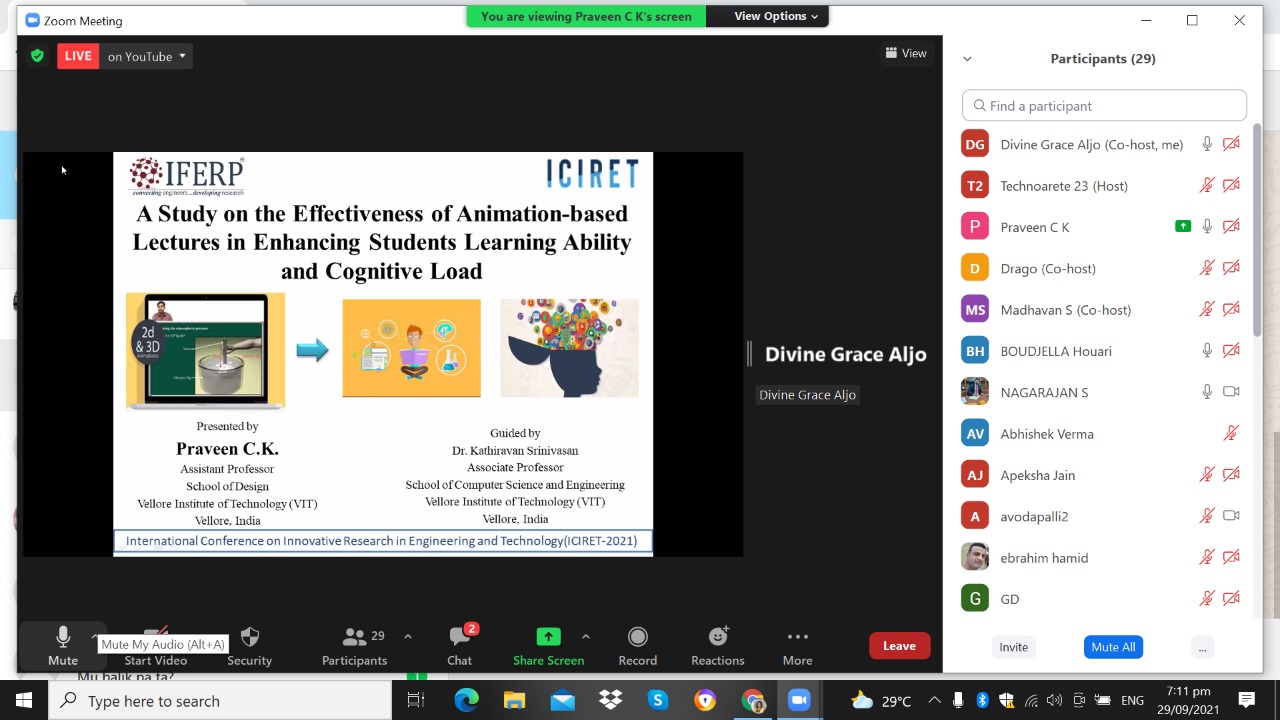Open File Explorer from the taskbar
This screenshot has width=1280, height=720.
tap(514, 700)
